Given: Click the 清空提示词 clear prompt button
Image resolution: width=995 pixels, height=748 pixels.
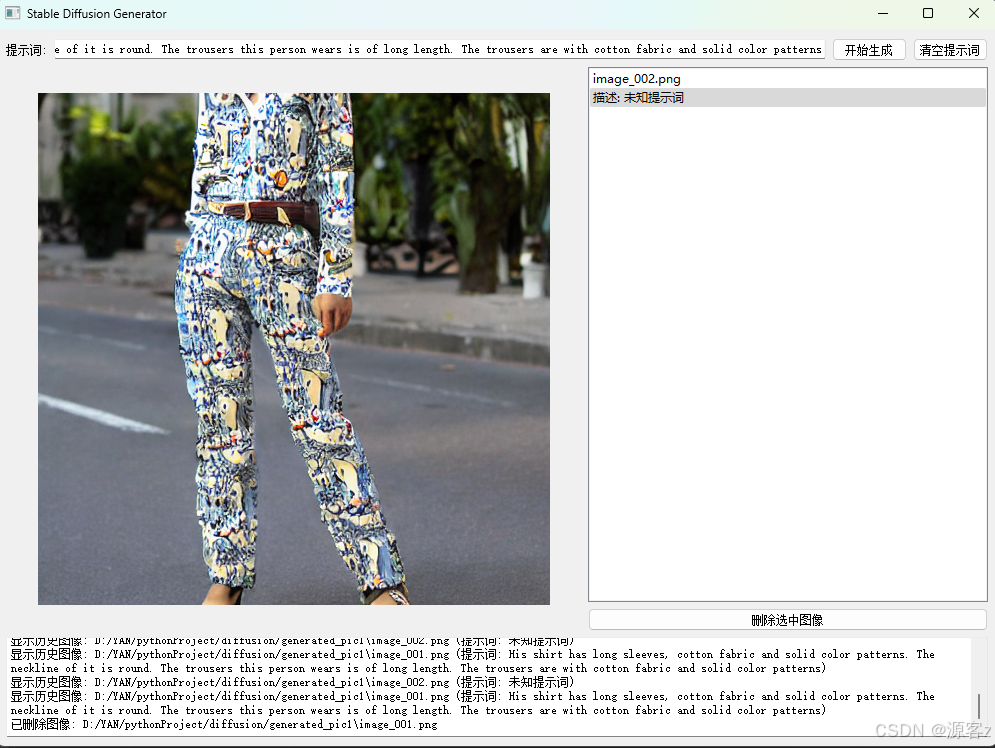Looking at the screenshot, I should [950, 50].
